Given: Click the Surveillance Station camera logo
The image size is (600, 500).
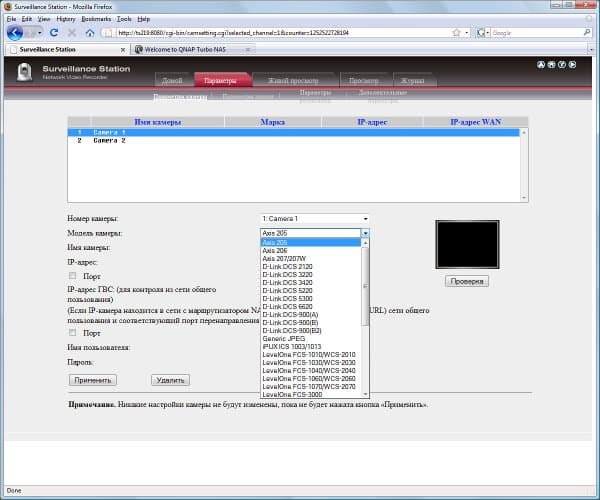Looking at the screenshot, I should 24,72.
